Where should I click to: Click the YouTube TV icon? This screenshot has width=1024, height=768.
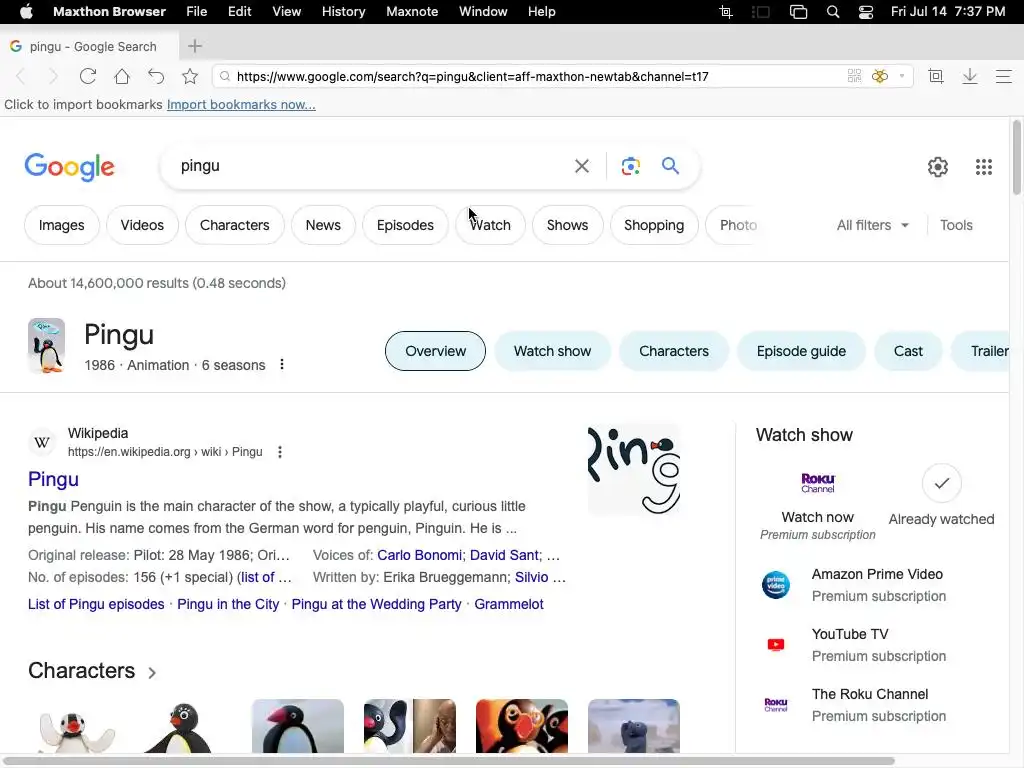(776, 645)
